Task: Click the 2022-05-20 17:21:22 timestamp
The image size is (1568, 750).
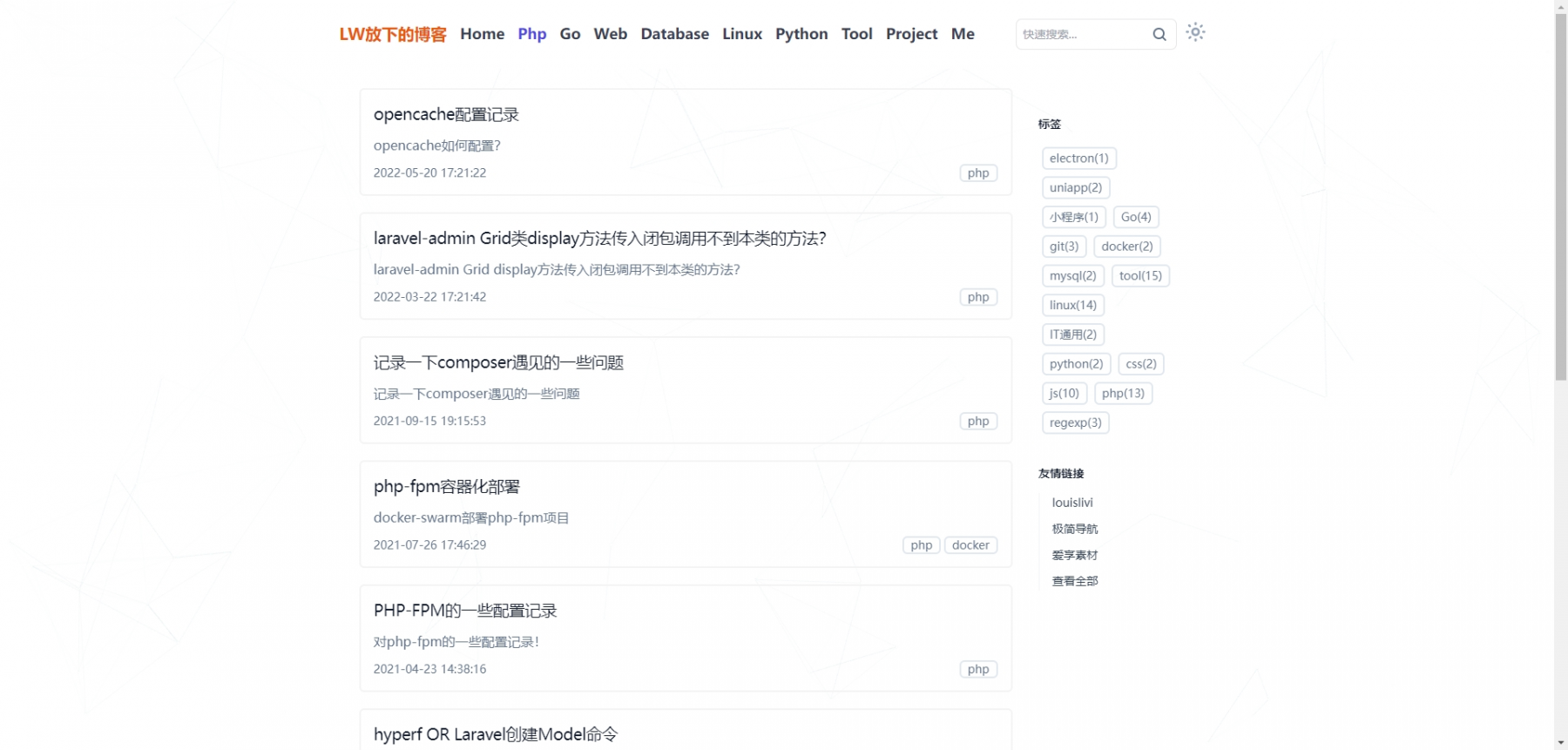Action: coord(429,173)
